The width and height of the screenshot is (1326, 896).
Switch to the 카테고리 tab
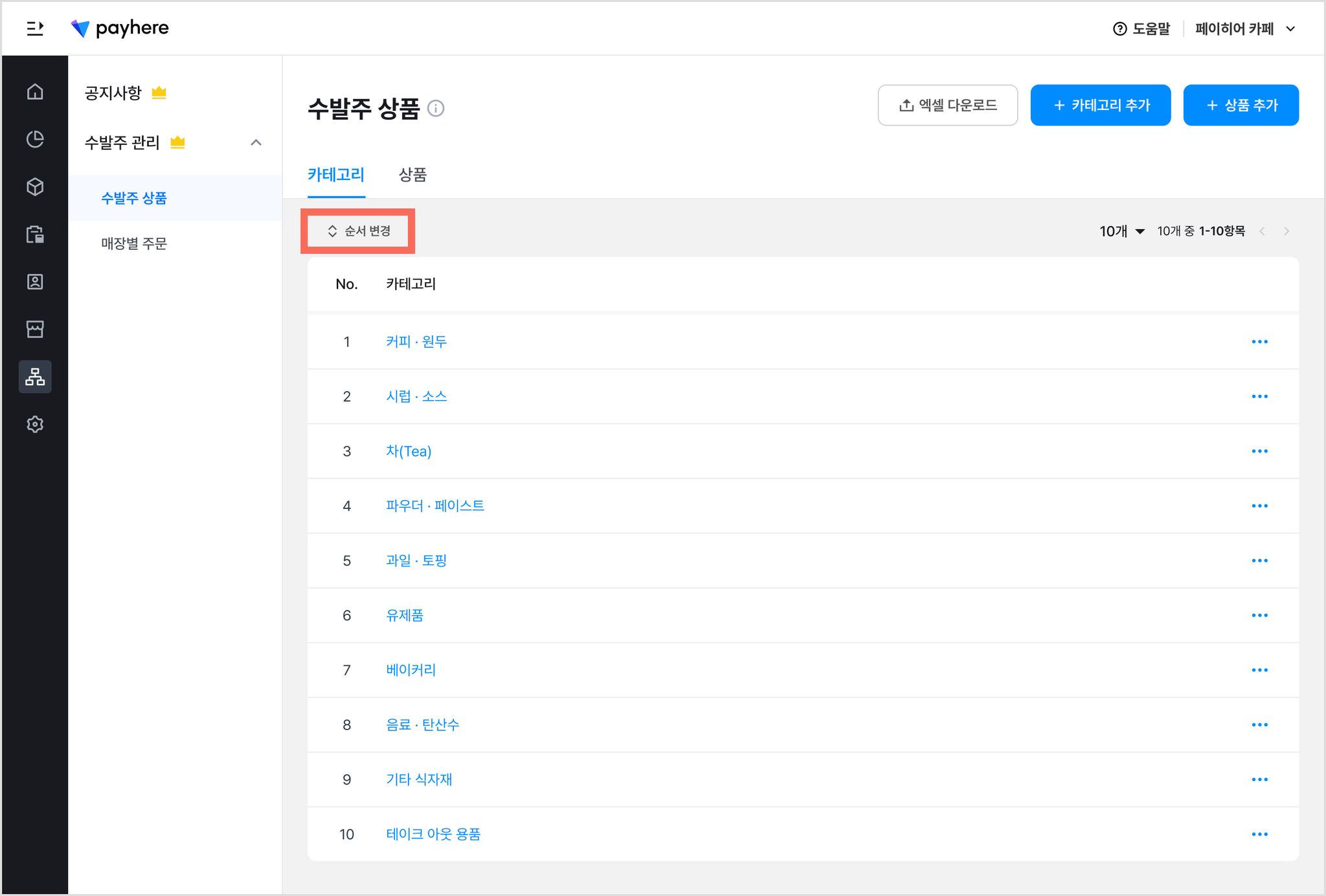tap(336, 175)
